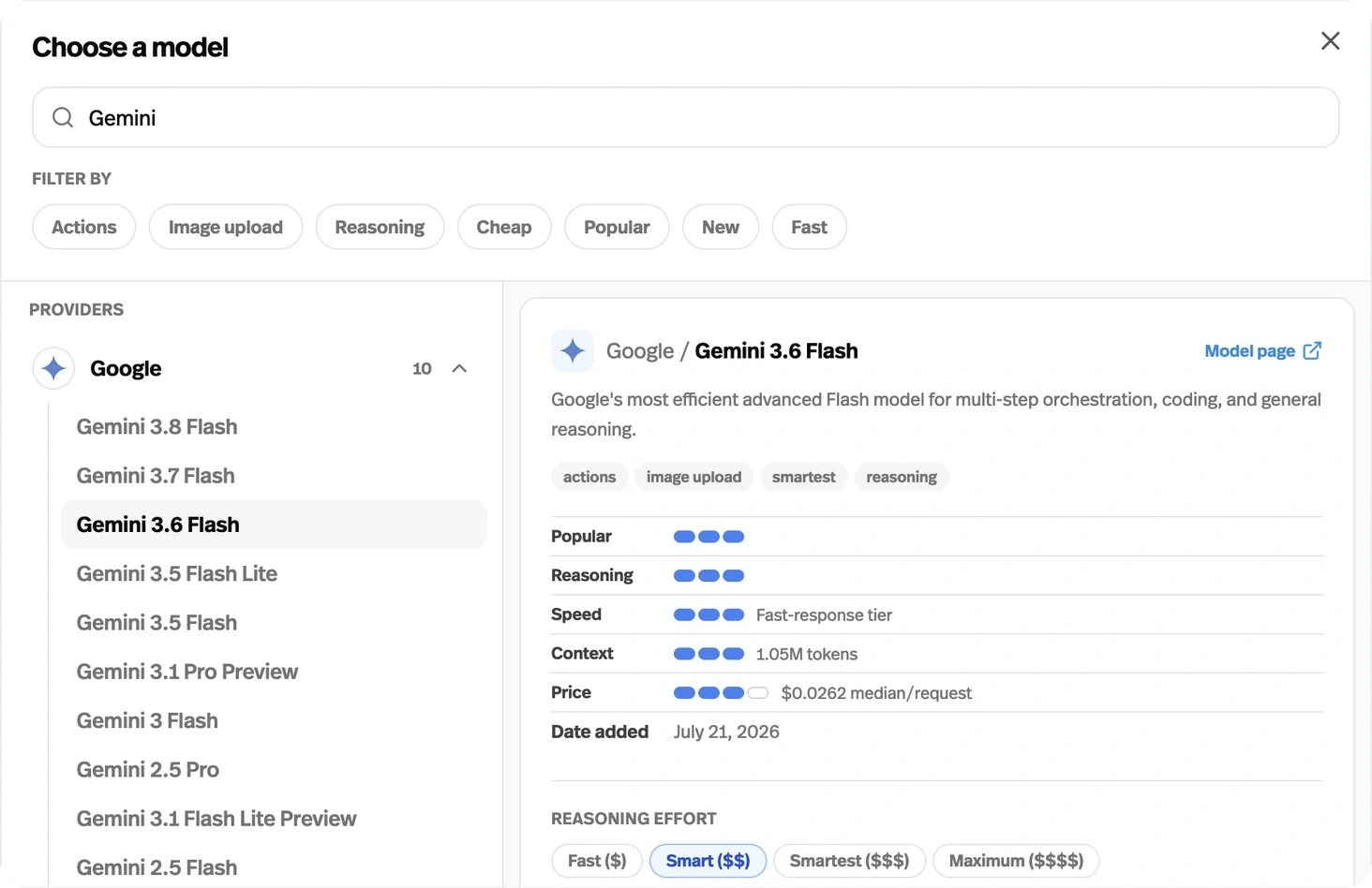
Task: Toggle the Image upload filter chip
Action: (x=226, y=227)
